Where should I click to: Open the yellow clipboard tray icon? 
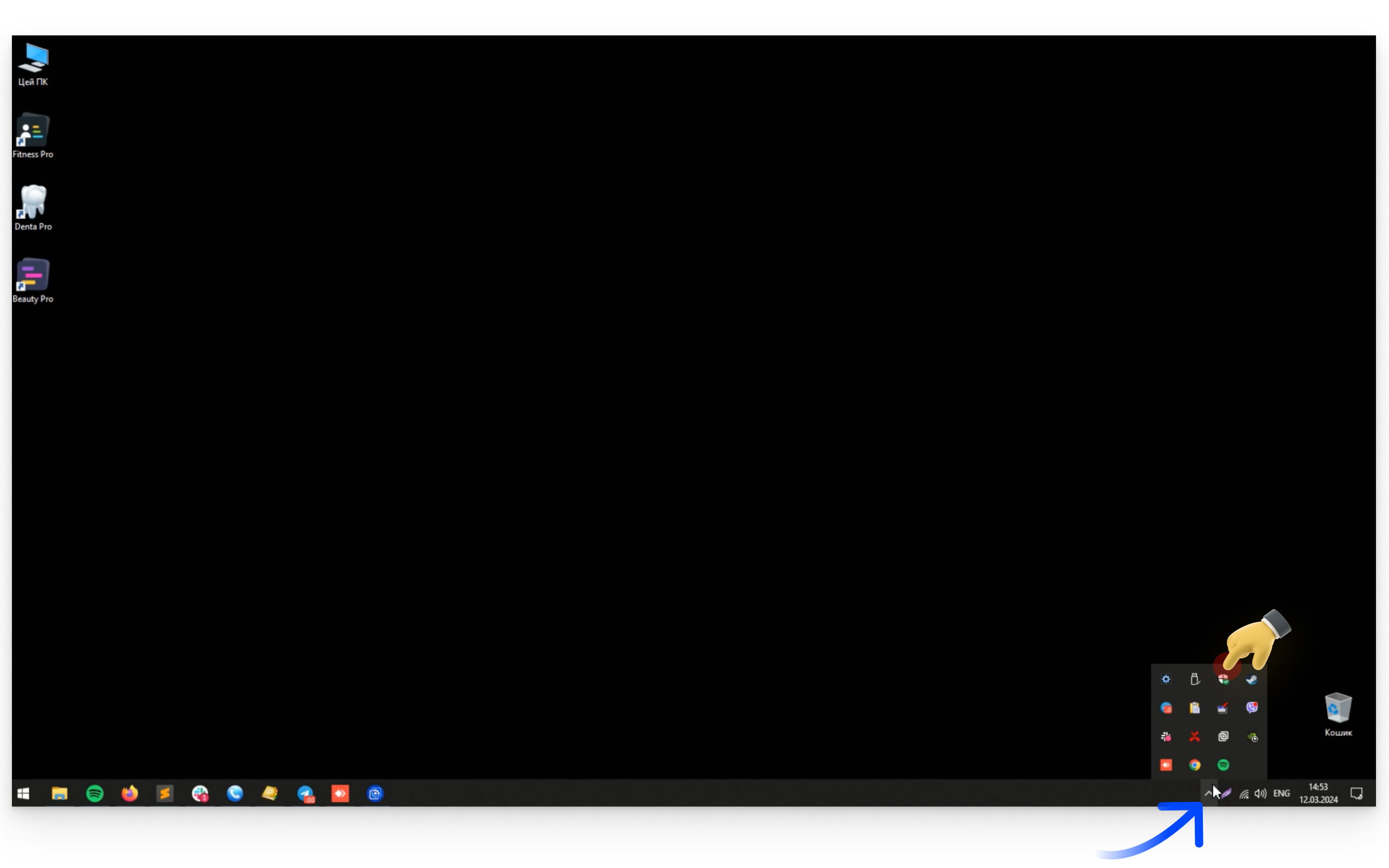click(1194, 708)
